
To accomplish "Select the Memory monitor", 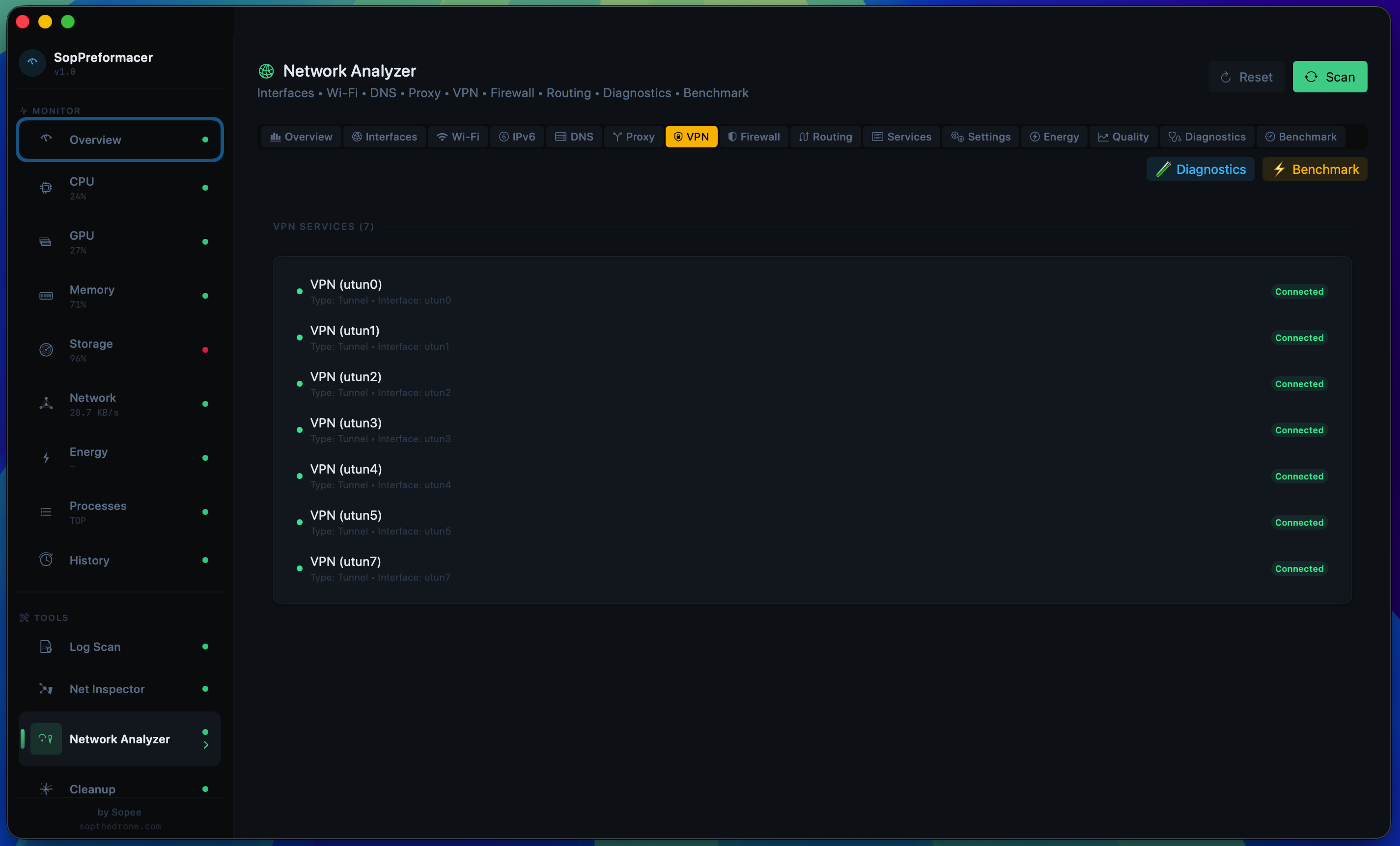I will point(119,295).
